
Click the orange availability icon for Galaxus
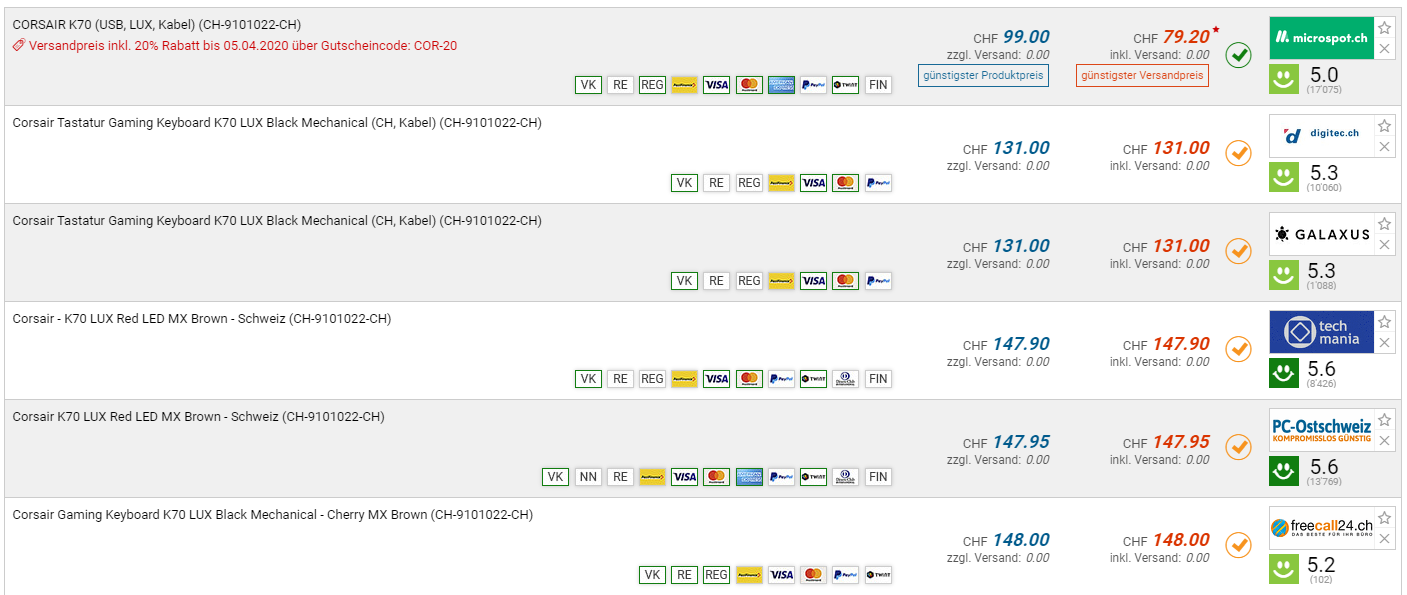[1238, 251]
